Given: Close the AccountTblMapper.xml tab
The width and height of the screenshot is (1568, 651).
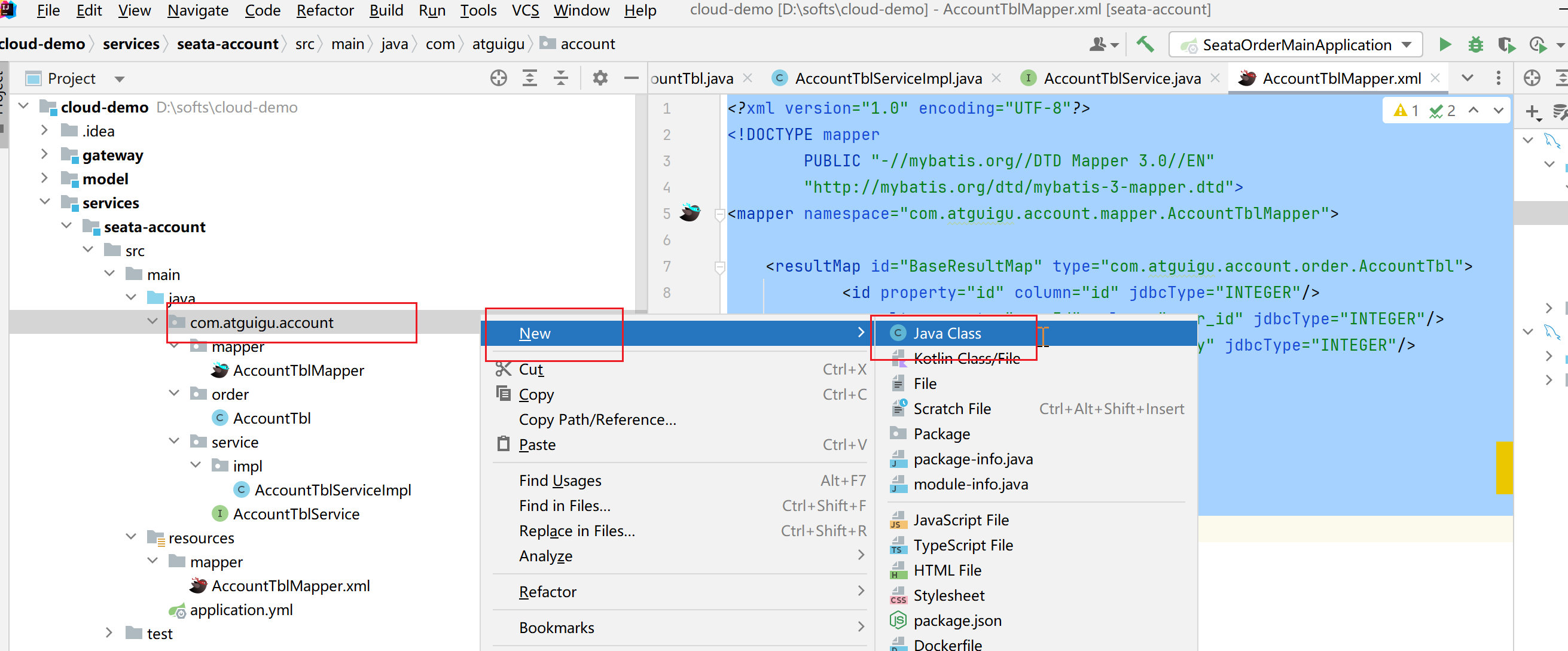Looking at the screenshot, I should (x=1435, y=78).
